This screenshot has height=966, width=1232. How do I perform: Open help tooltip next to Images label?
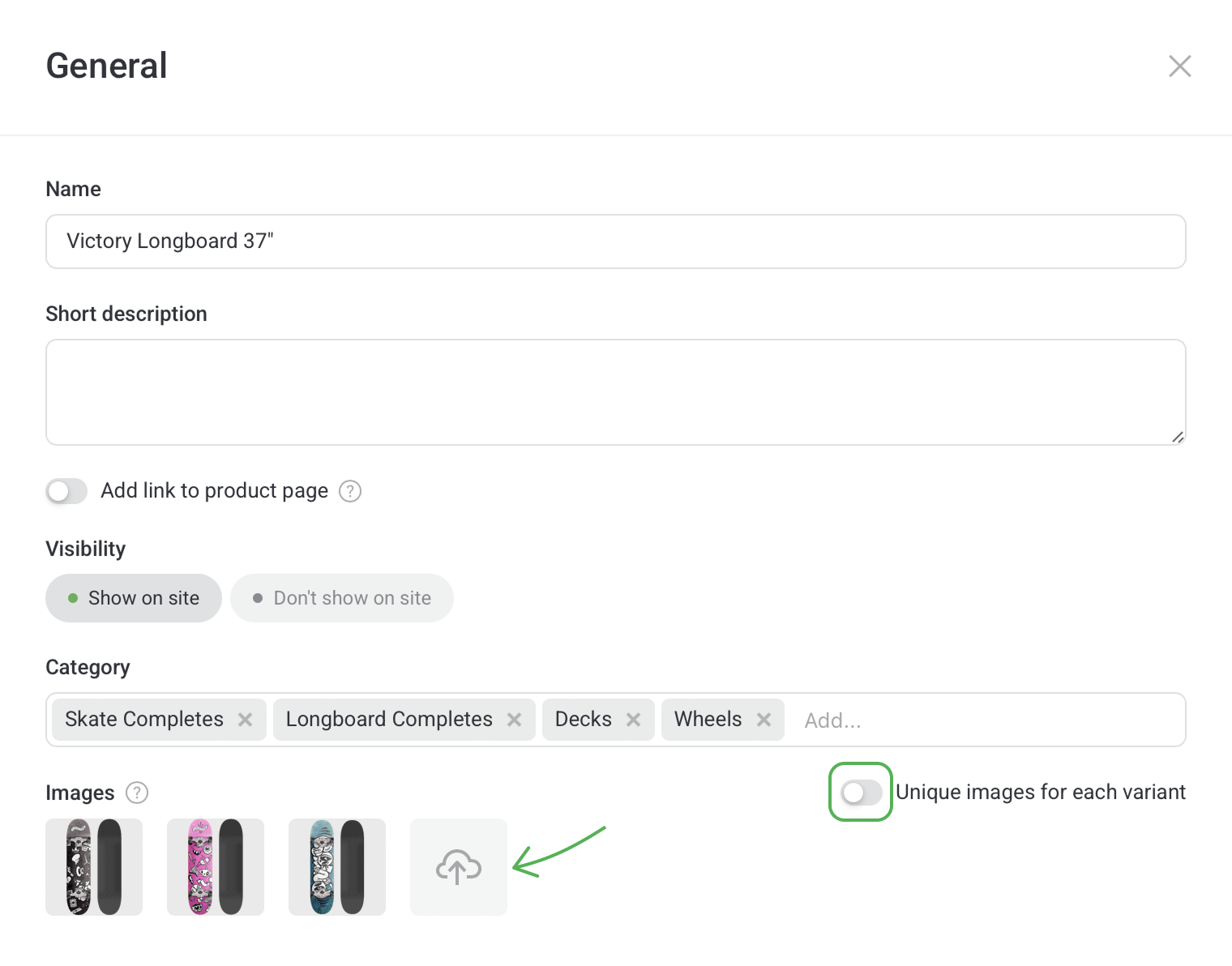138,793
